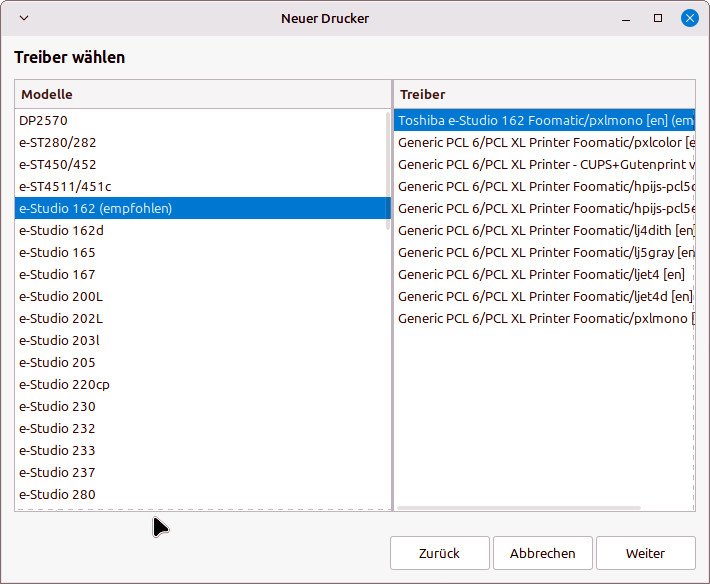Viewport: 710px width, 584px height.
Task: Select Generic PCL 6 Foomatic/lj5gray driver
Action: [x=544, y=252]
